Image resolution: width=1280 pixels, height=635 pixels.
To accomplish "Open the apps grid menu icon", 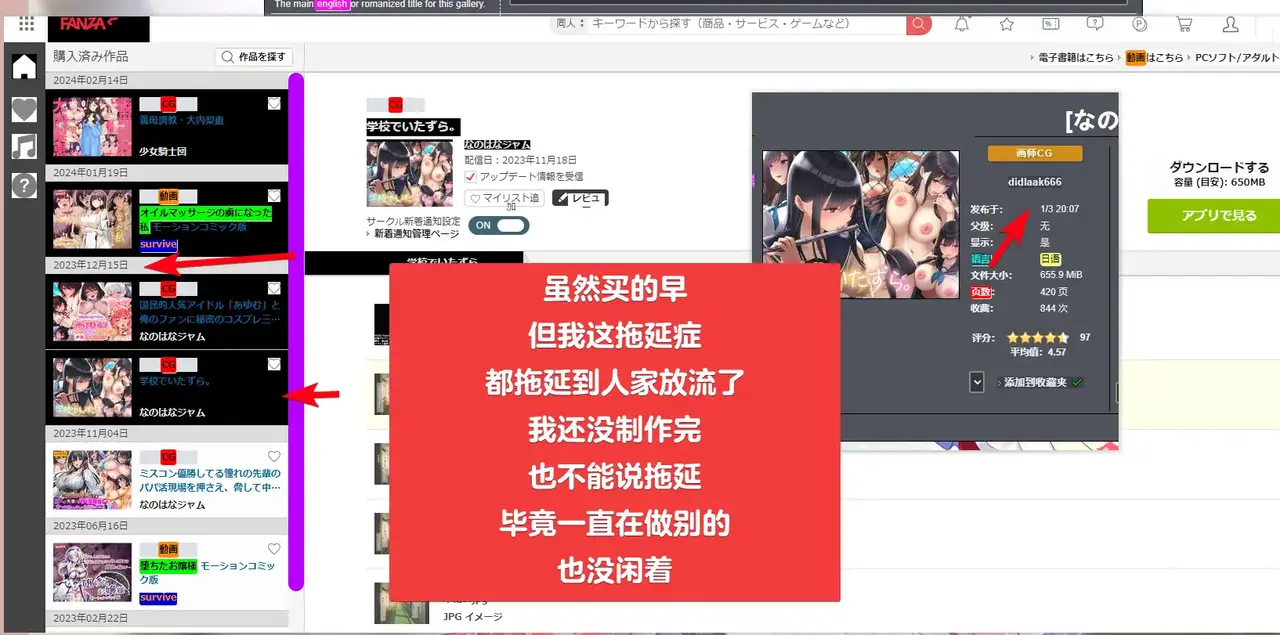I will point(26,24).
